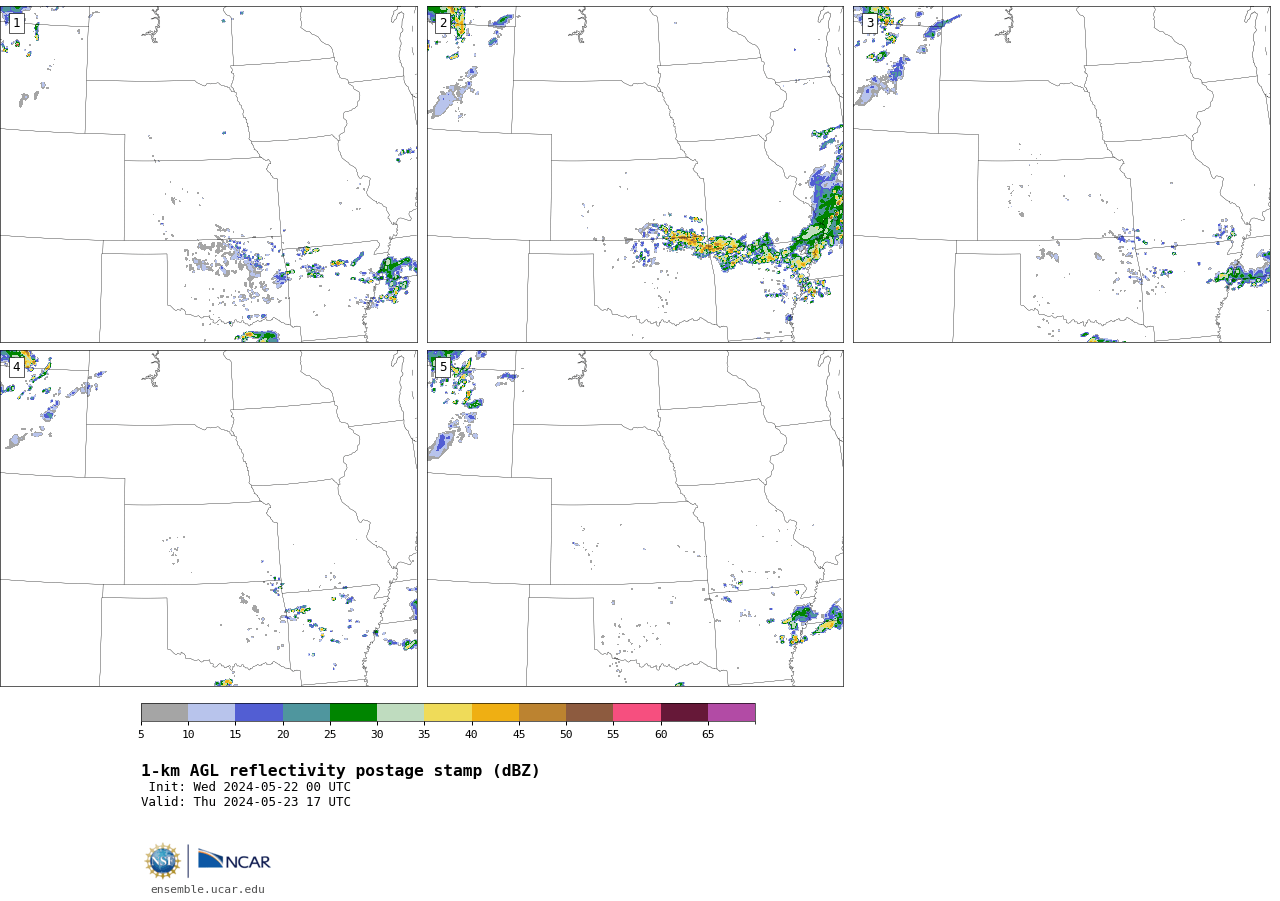Click the light blue 10-15 dBZ swatch

(x=211, y=712)
